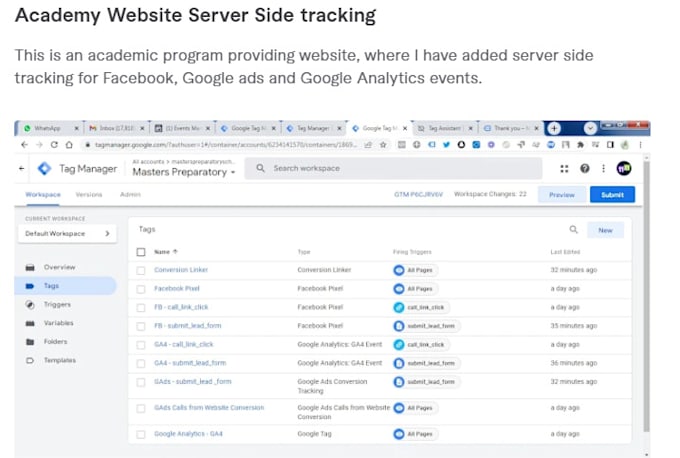Image resolution: width=680 pixels, height=458 pixels.
Task: Check the Conversion Linker tag checkbox
Action: pos(141,270)
